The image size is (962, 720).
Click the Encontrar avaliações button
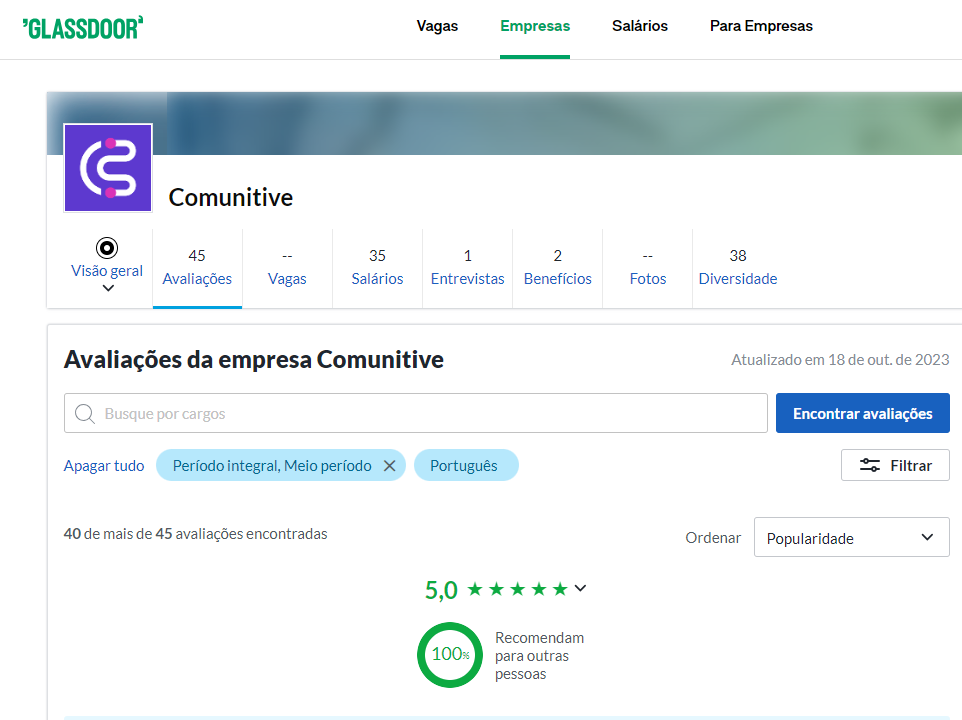863,413
